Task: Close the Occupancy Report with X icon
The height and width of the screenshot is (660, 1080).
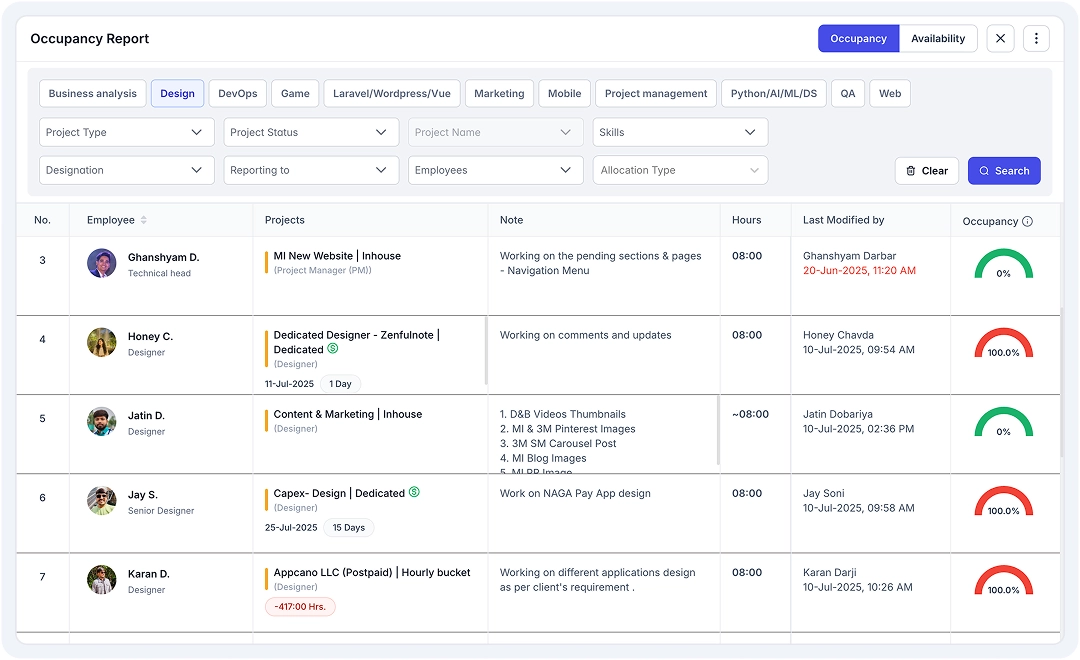Action: tap(1000, 39)
